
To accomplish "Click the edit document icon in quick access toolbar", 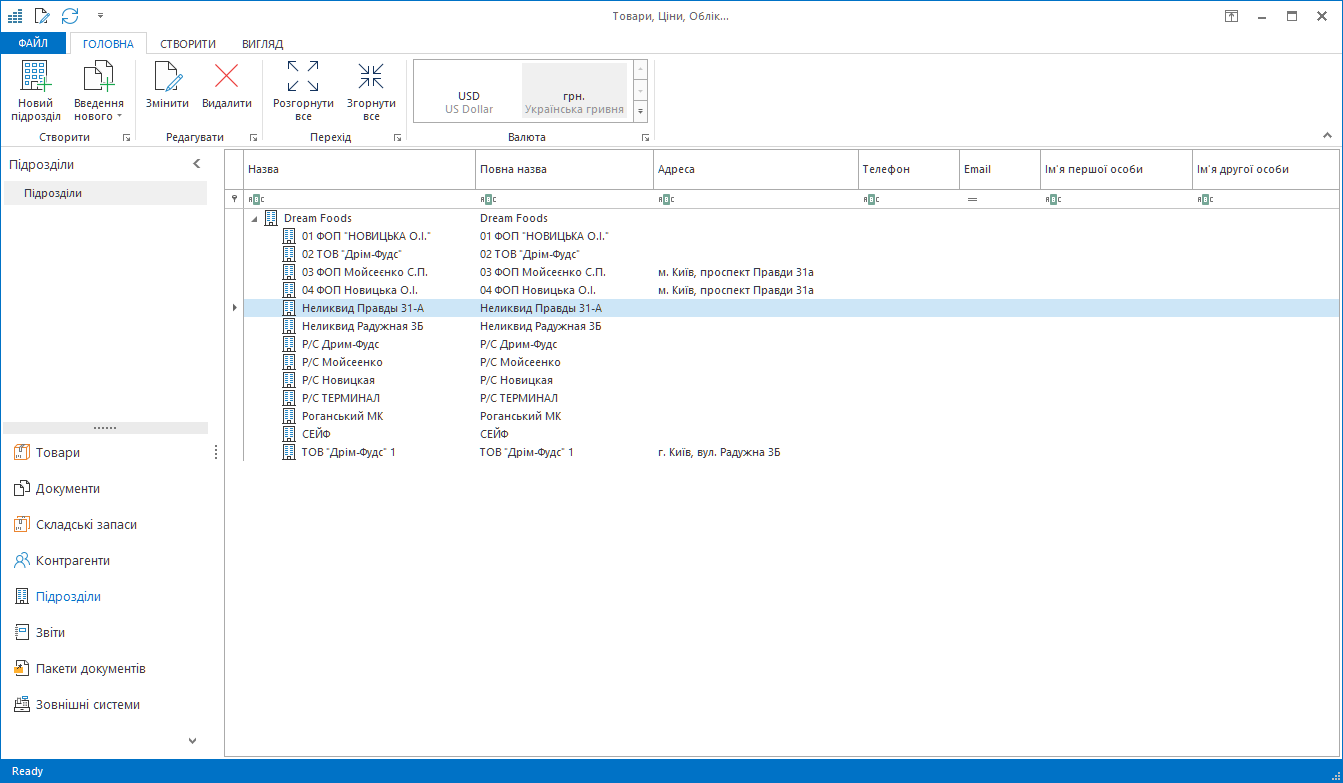I will [x=41, y=15].
